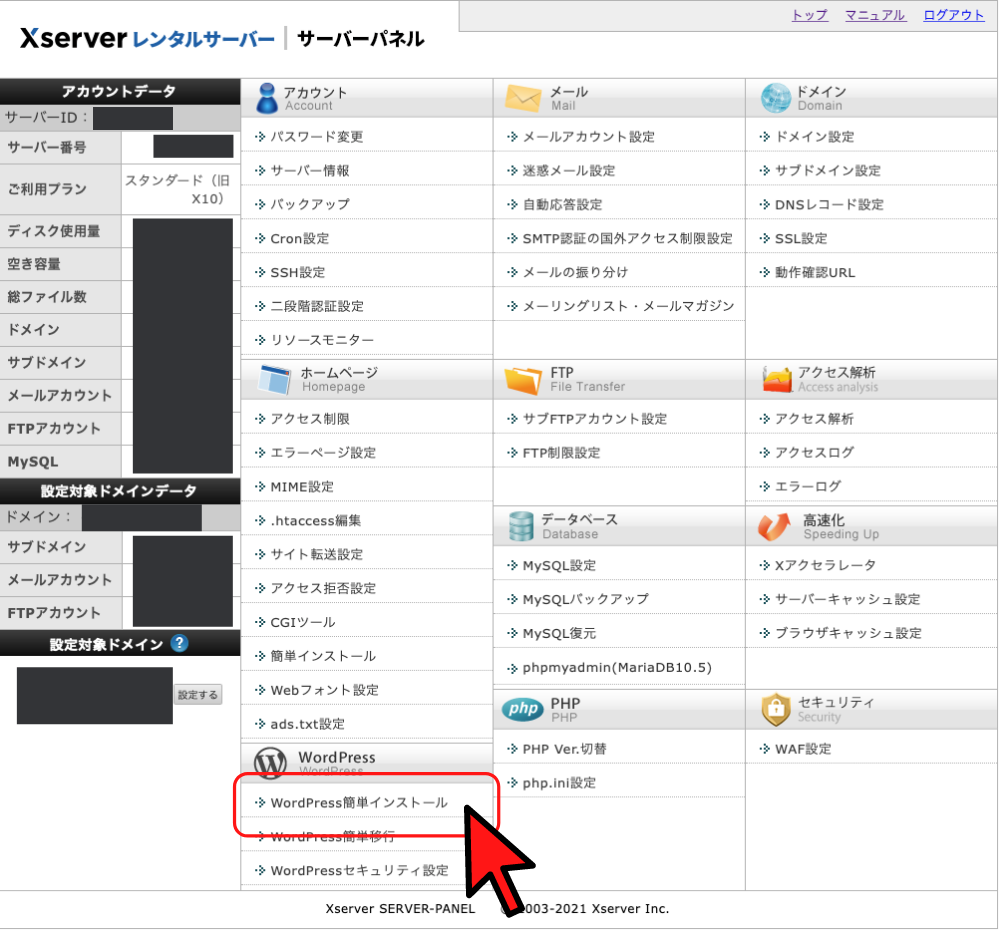Select the target domain list box
1000x930 pixels.
click(94, 695)
